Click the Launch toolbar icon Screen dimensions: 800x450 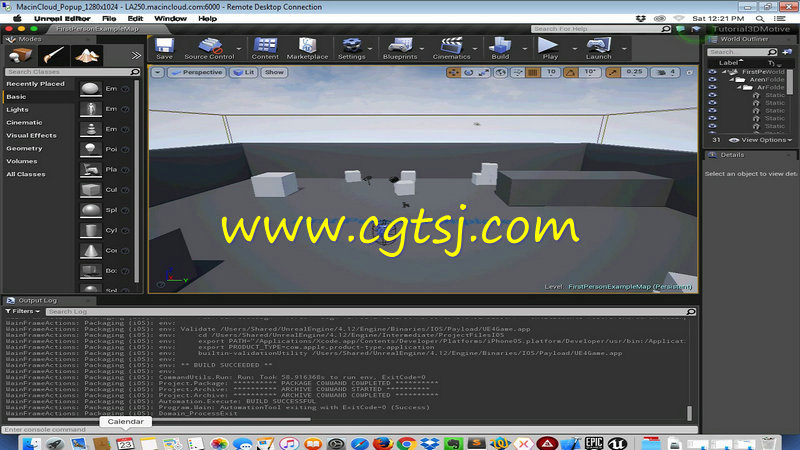[x=598, y=48]
